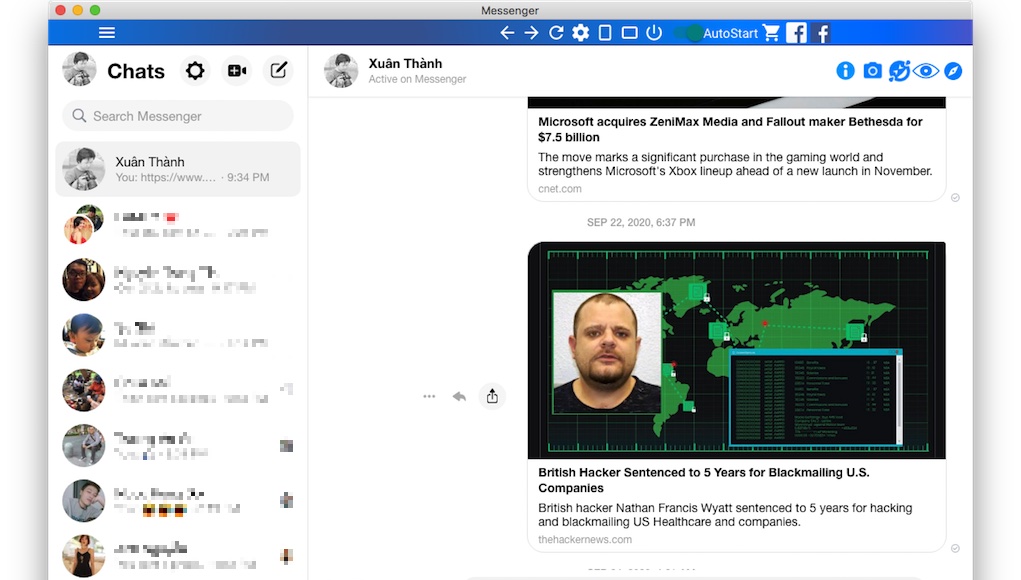Start a new video call room

[x=237, y=70]
